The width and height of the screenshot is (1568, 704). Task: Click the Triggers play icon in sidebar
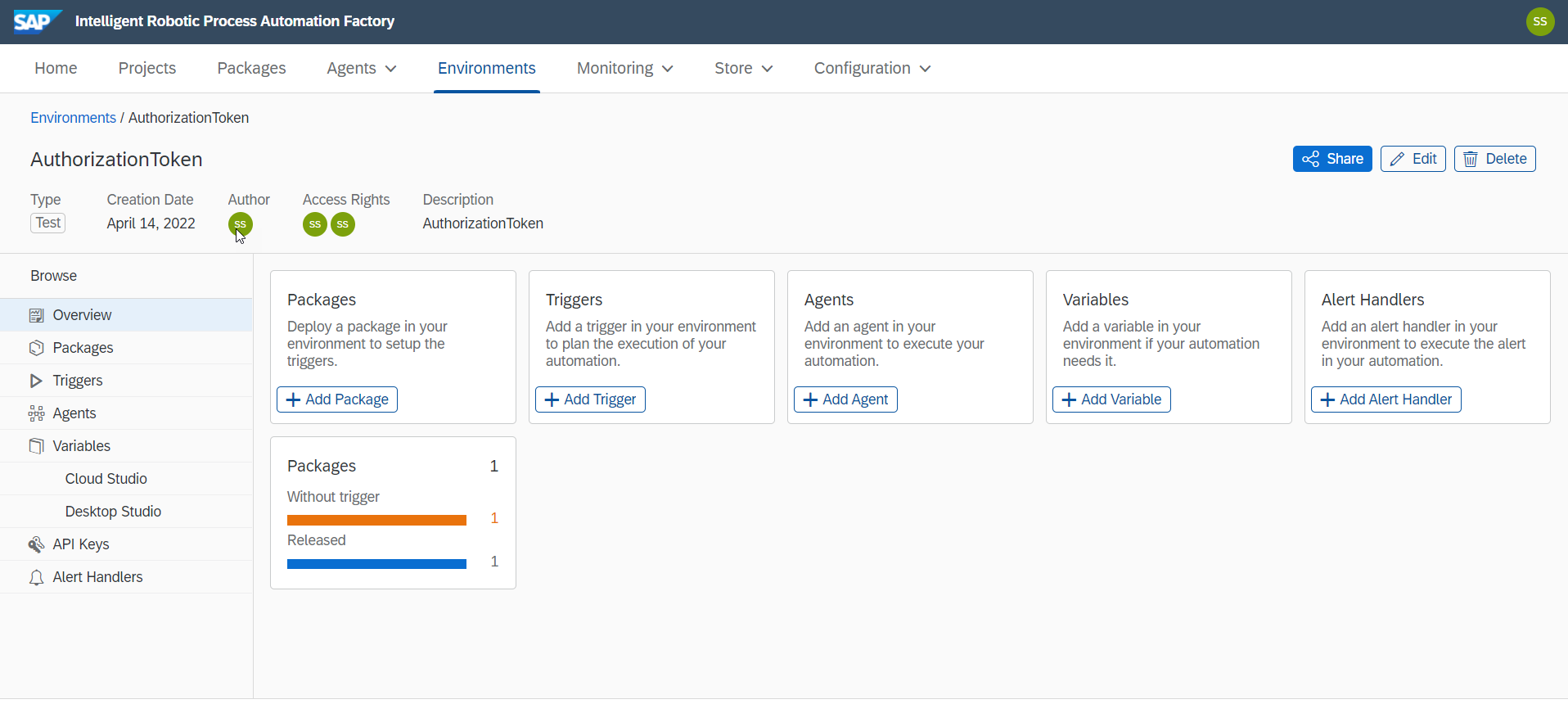[x=36, y=381]
